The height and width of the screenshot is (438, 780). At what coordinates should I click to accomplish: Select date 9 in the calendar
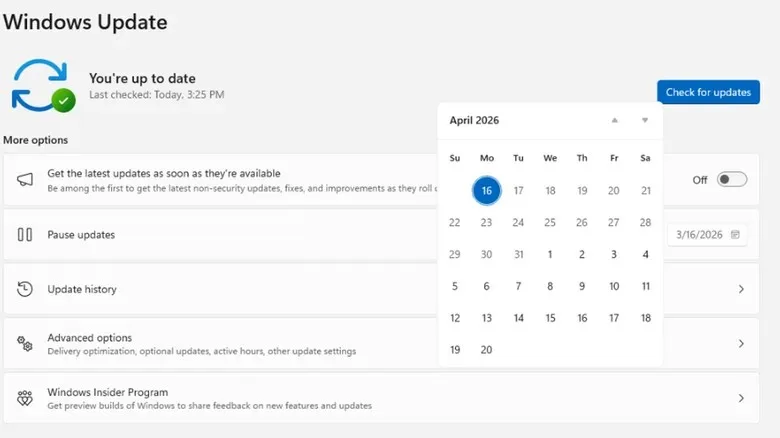[x=582, y=286]
